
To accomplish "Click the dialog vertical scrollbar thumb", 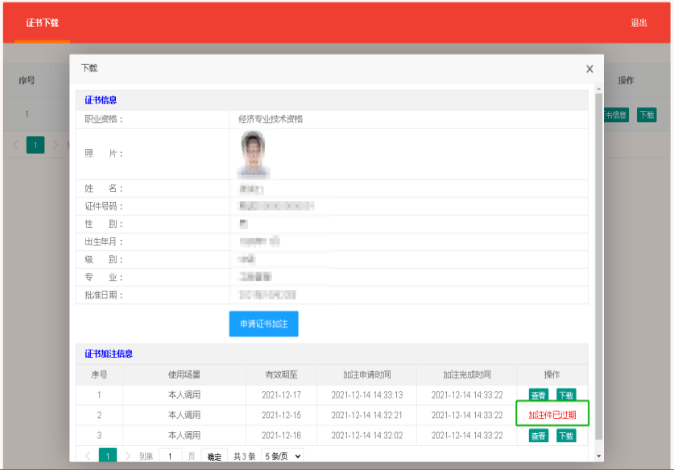I will coord(599,267).
